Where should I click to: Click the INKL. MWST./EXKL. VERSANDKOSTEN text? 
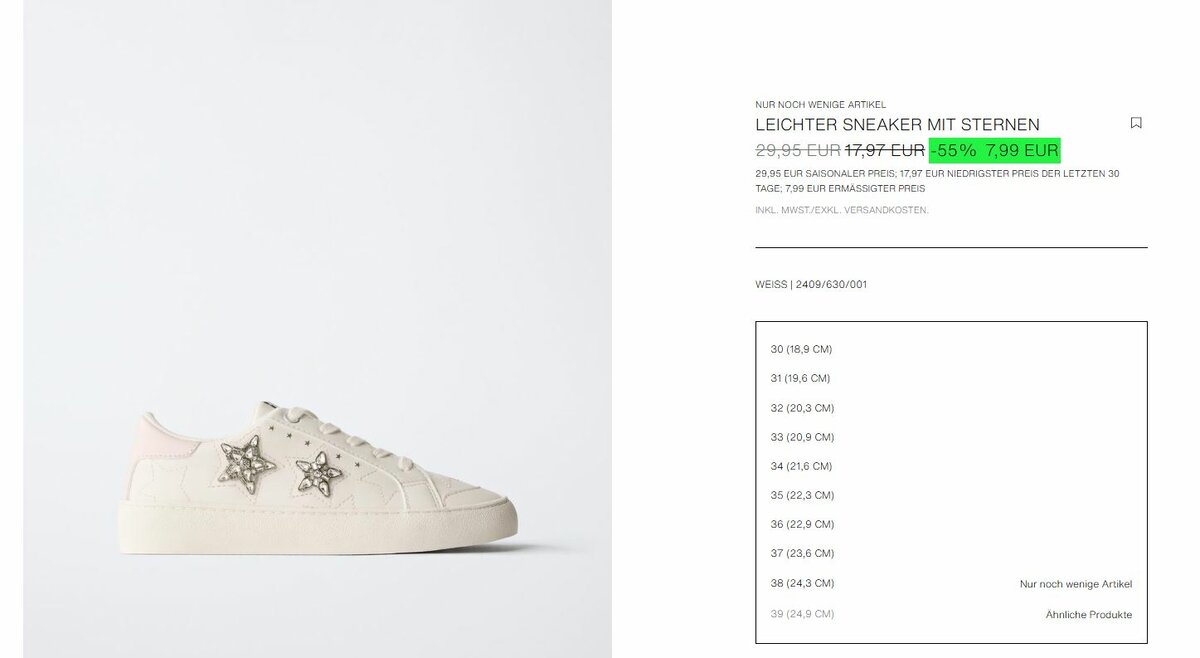point(842,210)
